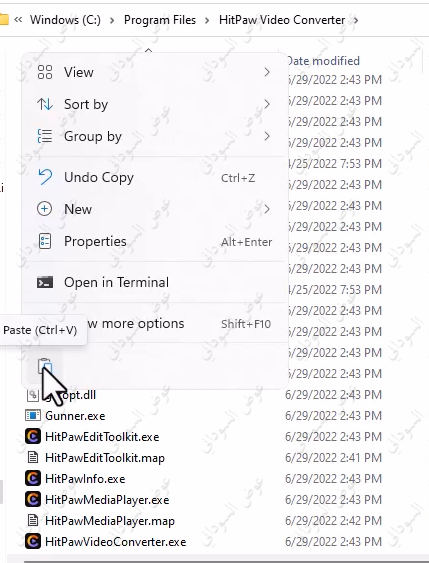Expand the View submenu arrow
Image resolution: width=429 pixels, height=563 pixels.
coord(267,72)
